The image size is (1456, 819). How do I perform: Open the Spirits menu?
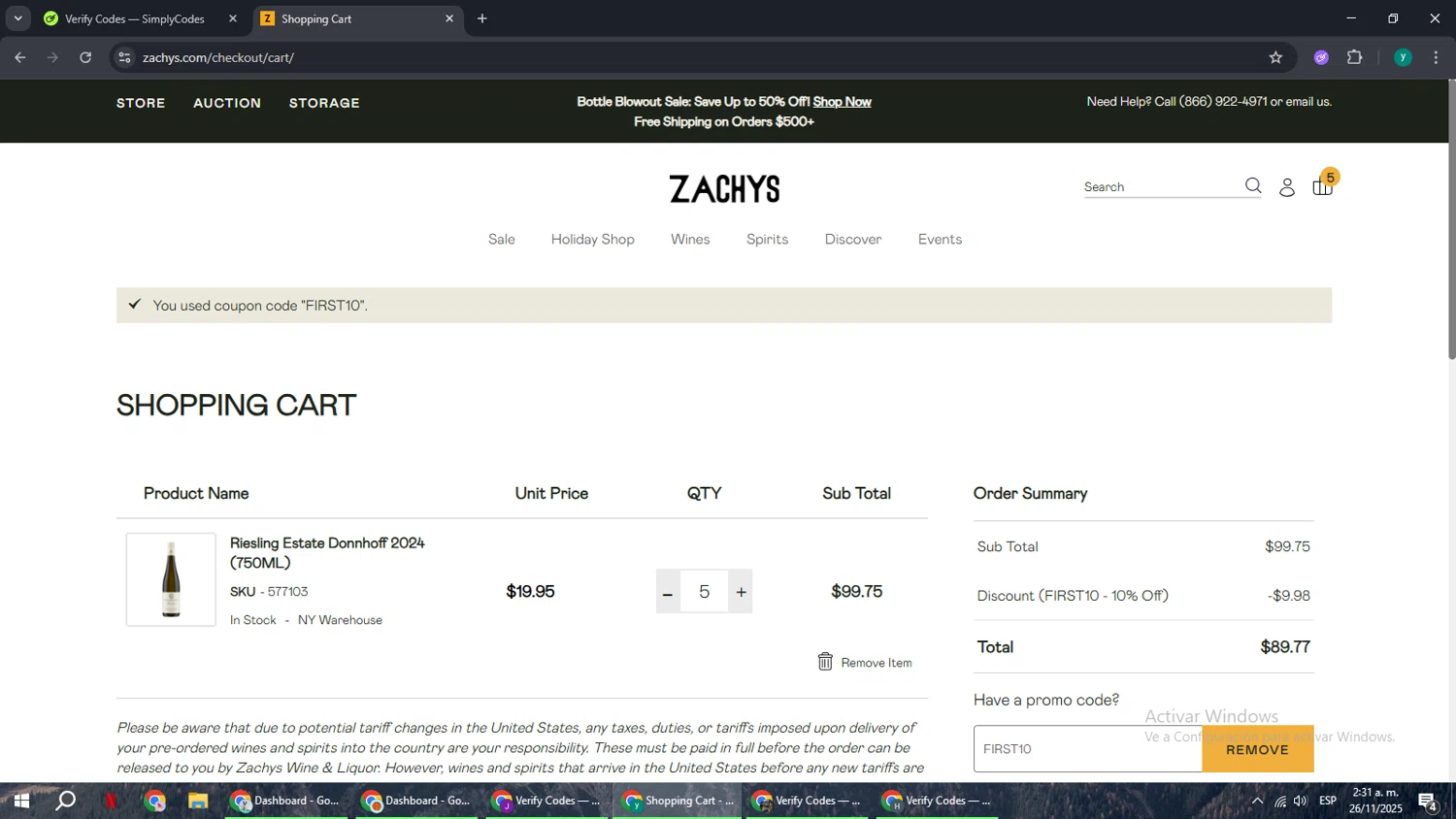coord(767,240)
